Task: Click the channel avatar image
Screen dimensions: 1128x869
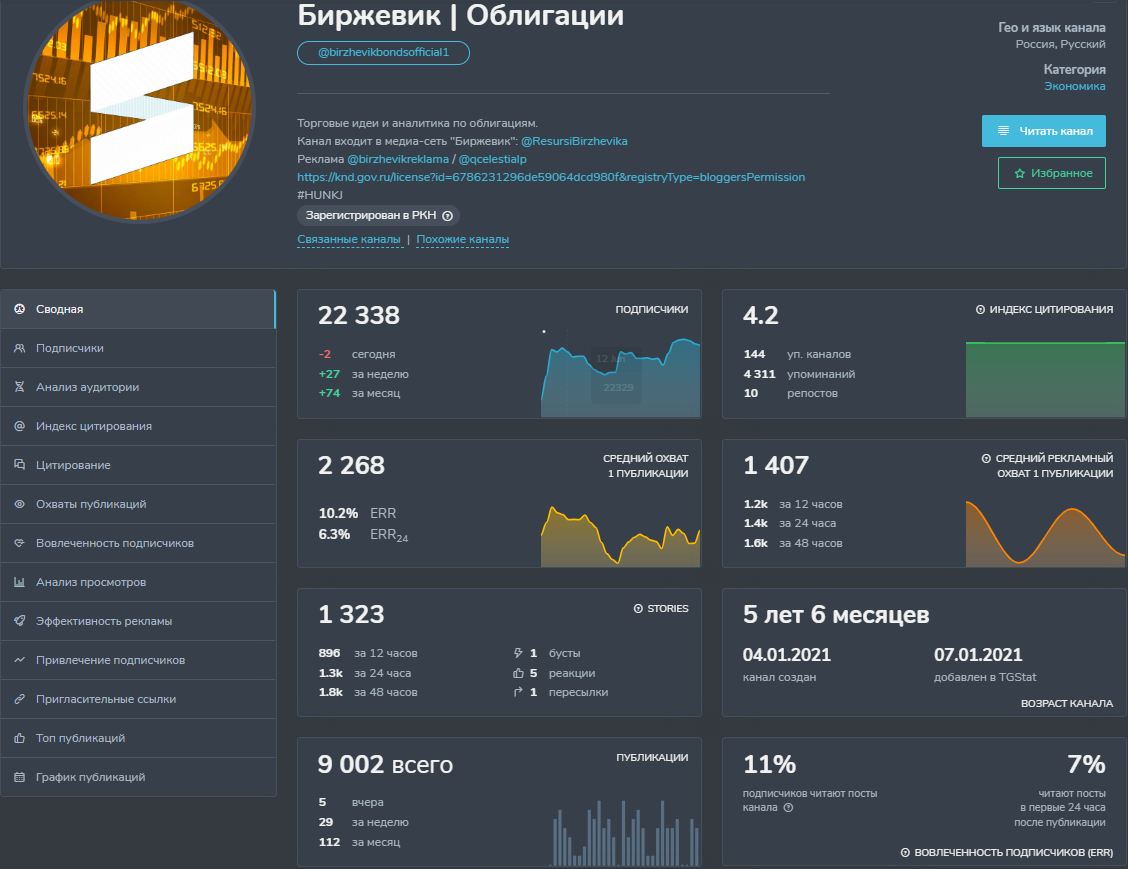Action: point(140,108)
